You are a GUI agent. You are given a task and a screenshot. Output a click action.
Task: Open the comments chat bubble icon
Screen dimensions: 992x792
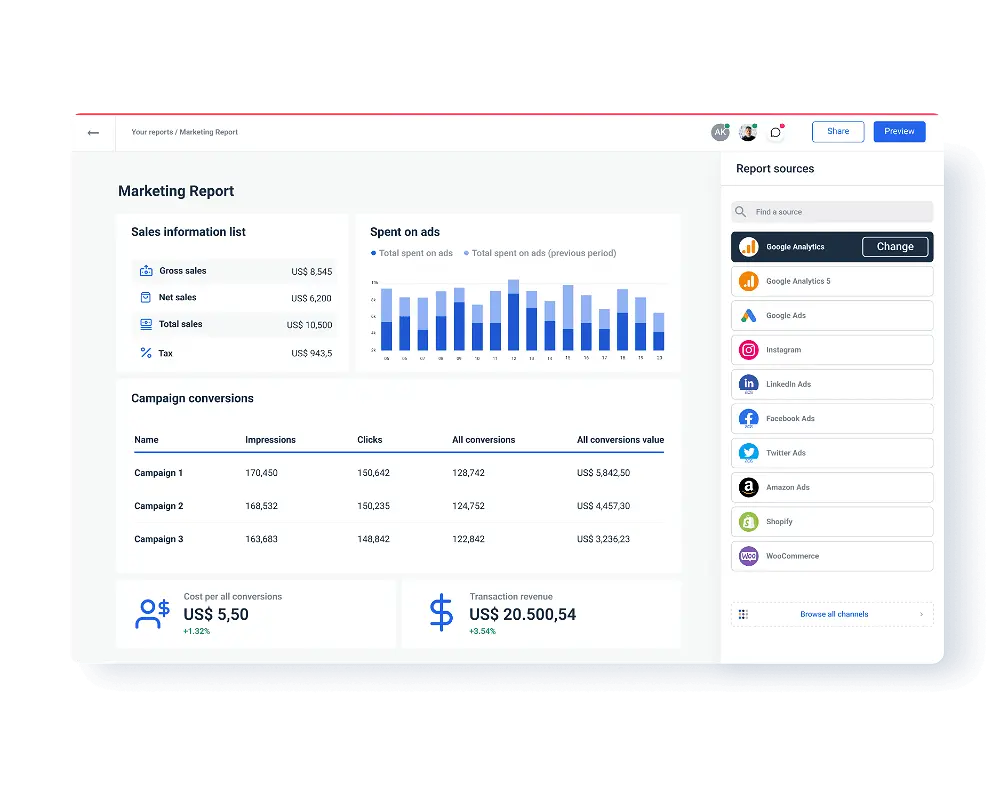(776, 132)
